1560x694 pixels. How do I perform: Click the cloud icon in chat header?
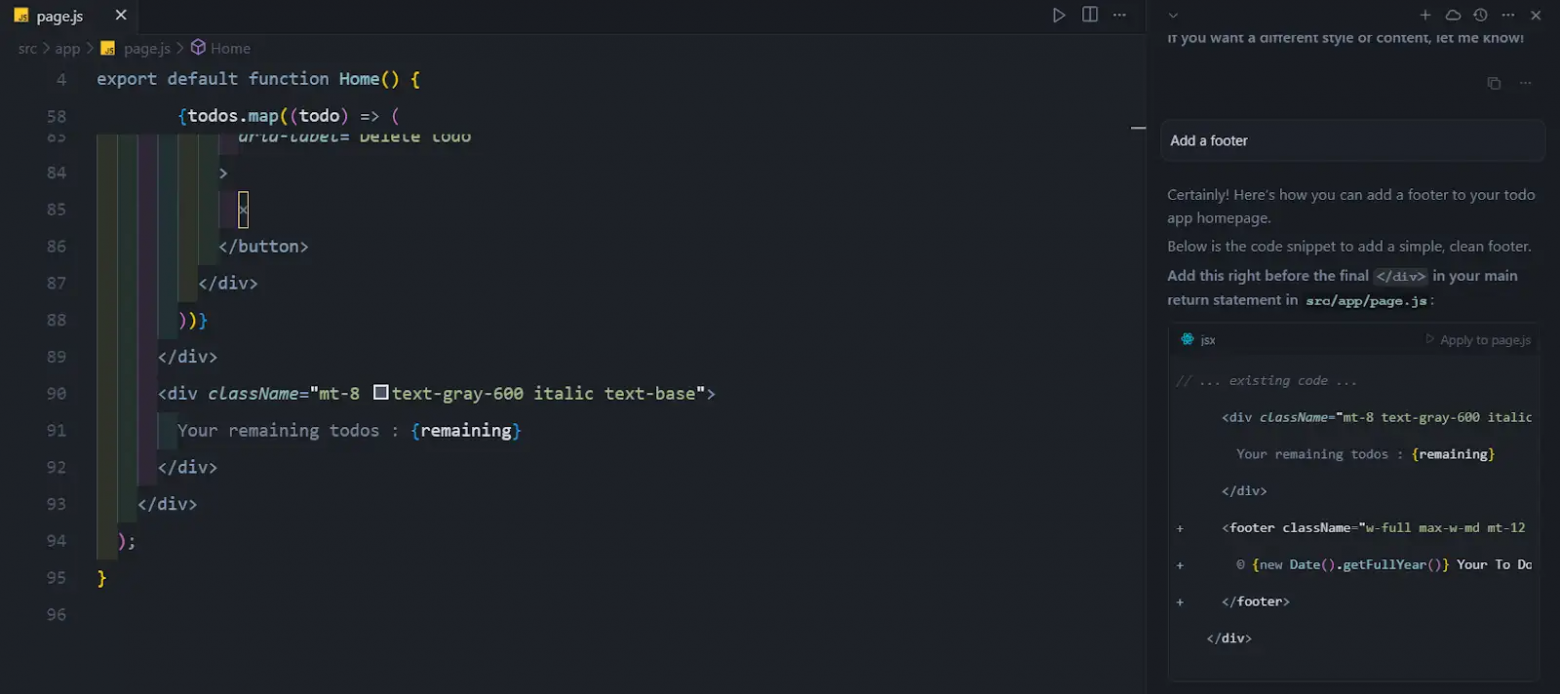point(1453,15)
